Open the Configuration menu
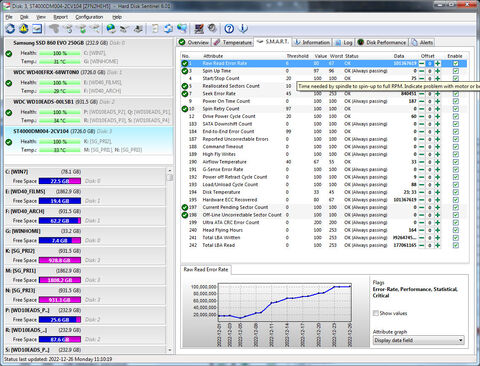Viewport: 480px width, 366px height. point(89,17)
